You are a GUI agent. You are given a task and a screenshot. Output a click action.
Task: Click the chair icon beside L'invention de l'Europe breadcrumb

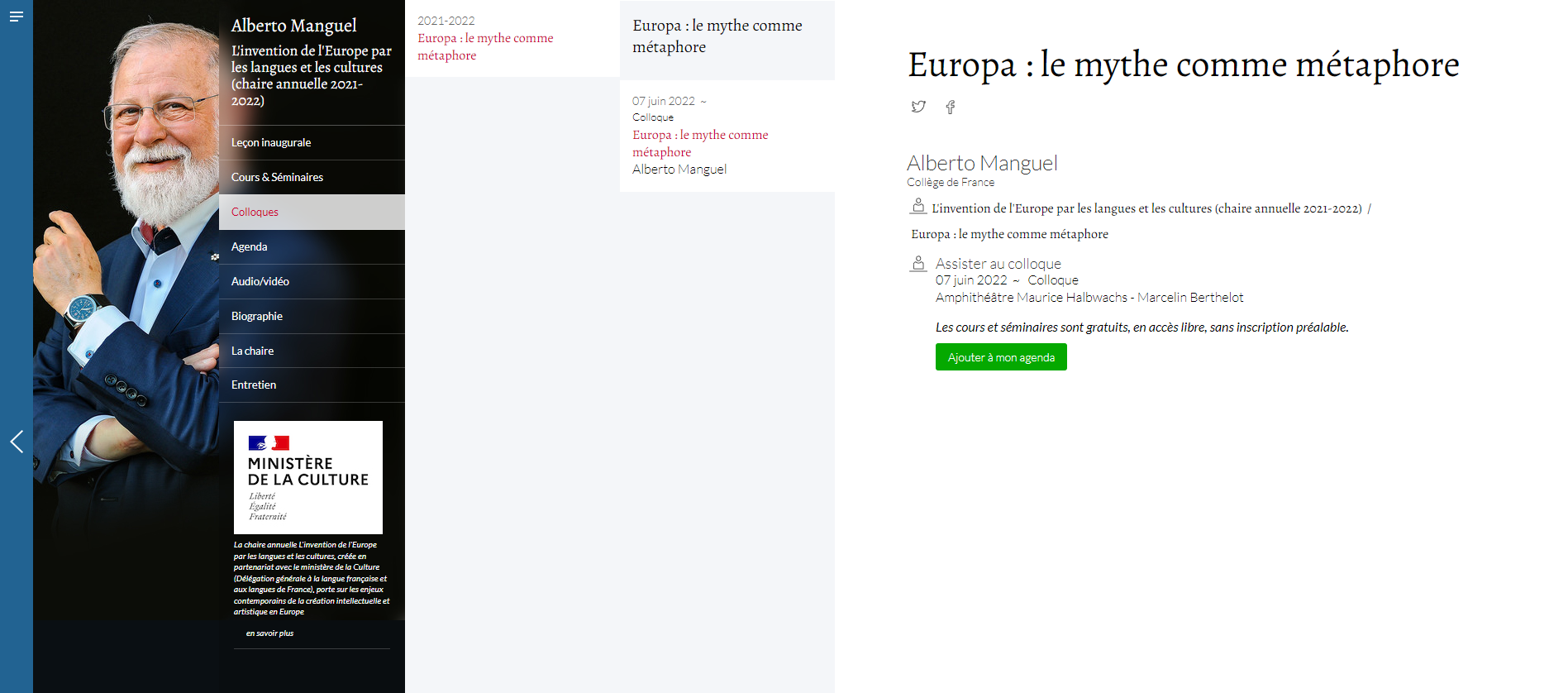917,207
